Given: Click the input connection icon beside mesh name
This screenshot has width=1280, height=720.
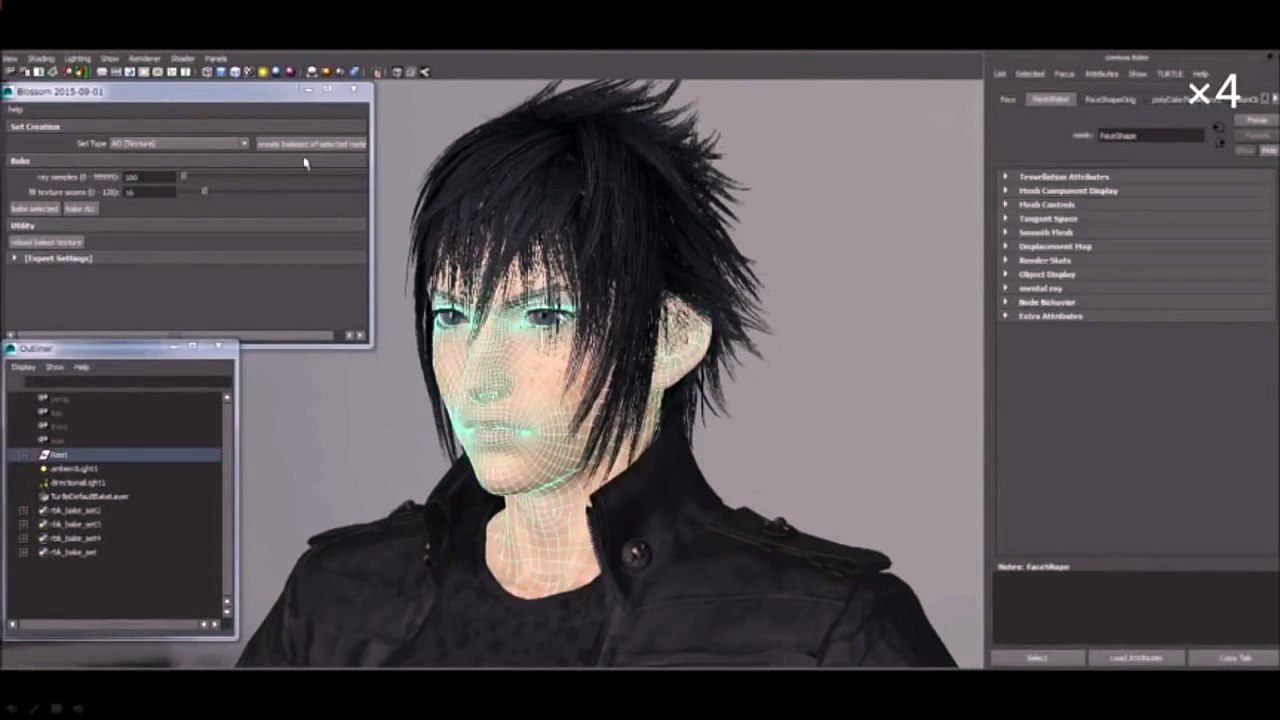Looking at the screenshot, I should (1218, 128).
